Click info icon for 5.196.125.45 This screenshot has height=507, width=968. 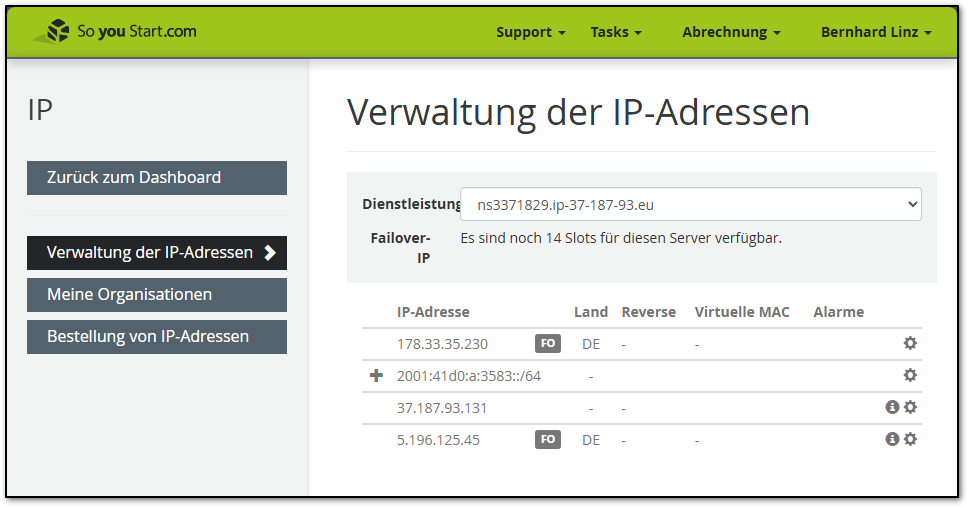892,439
